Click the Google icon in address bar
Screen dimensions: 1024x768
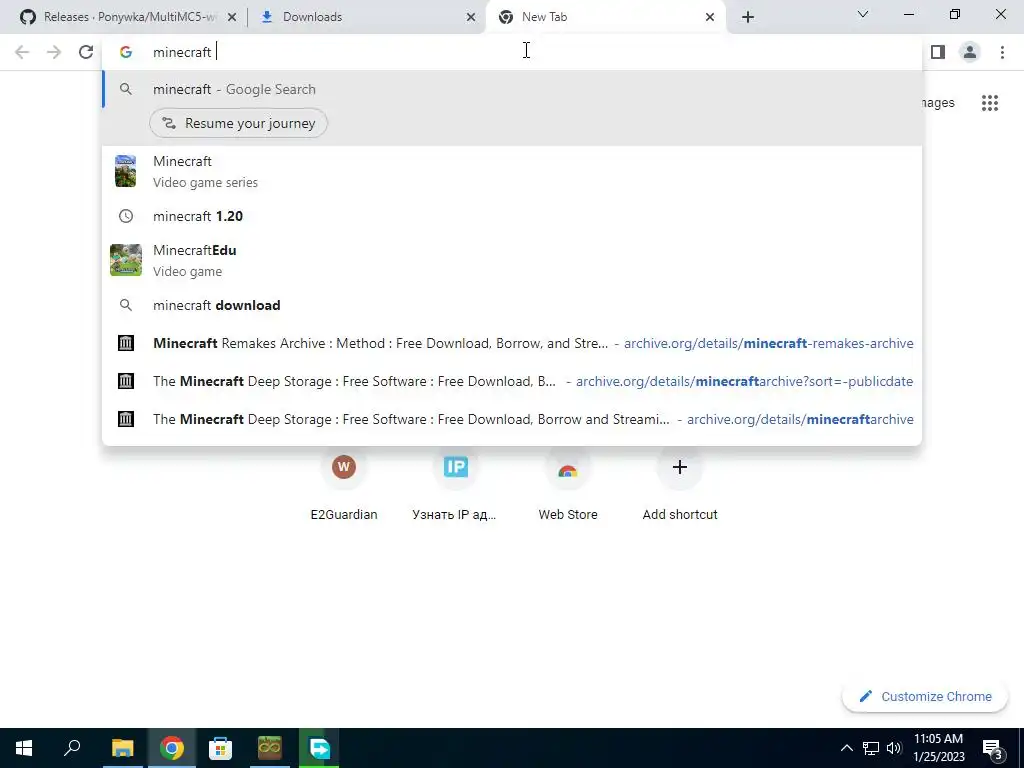pos(126,52)
